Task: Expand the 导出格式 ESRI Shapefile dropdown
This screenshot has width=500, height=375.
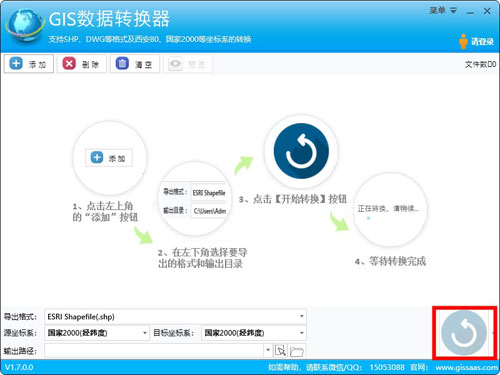Action: (x=301, y=316)
